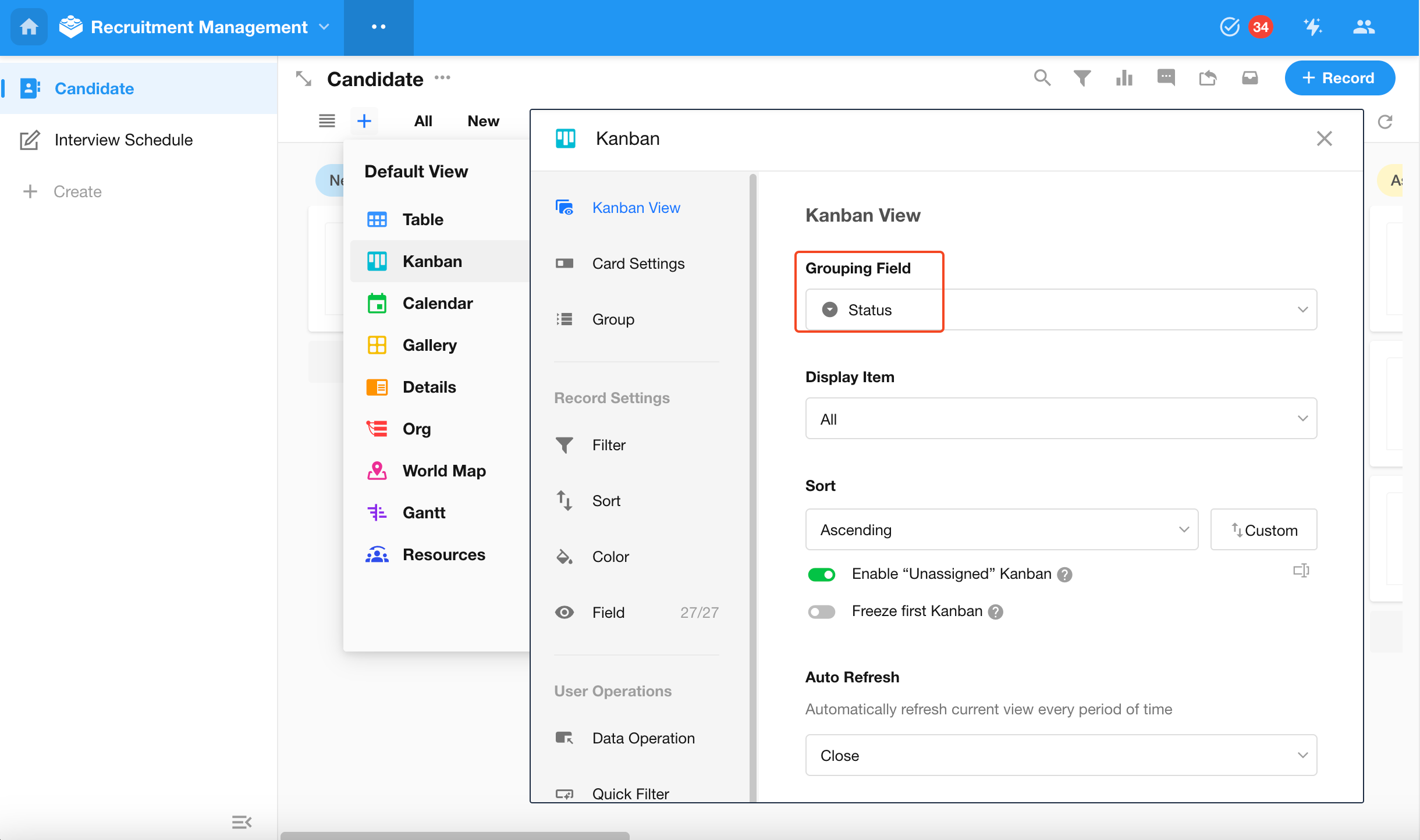Image resolution: width=1420 pixels, height=840 pixels.
Task: Add a new view with plus icon
Action: [364, 121]
